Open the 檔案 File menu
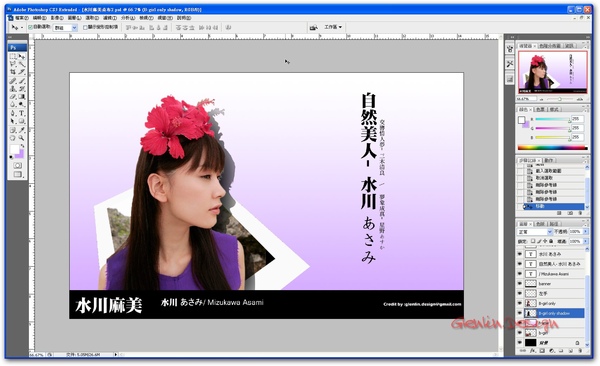600x366 pixels. (x=21, y=18)
